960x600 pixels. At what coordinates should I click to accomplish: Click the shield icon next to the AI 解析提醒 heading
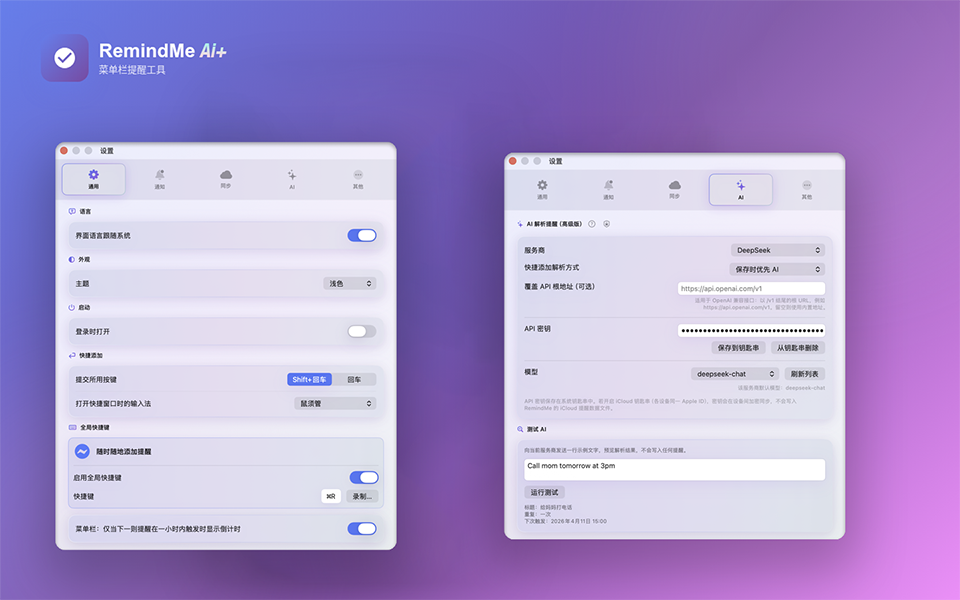tap(607, 224)
